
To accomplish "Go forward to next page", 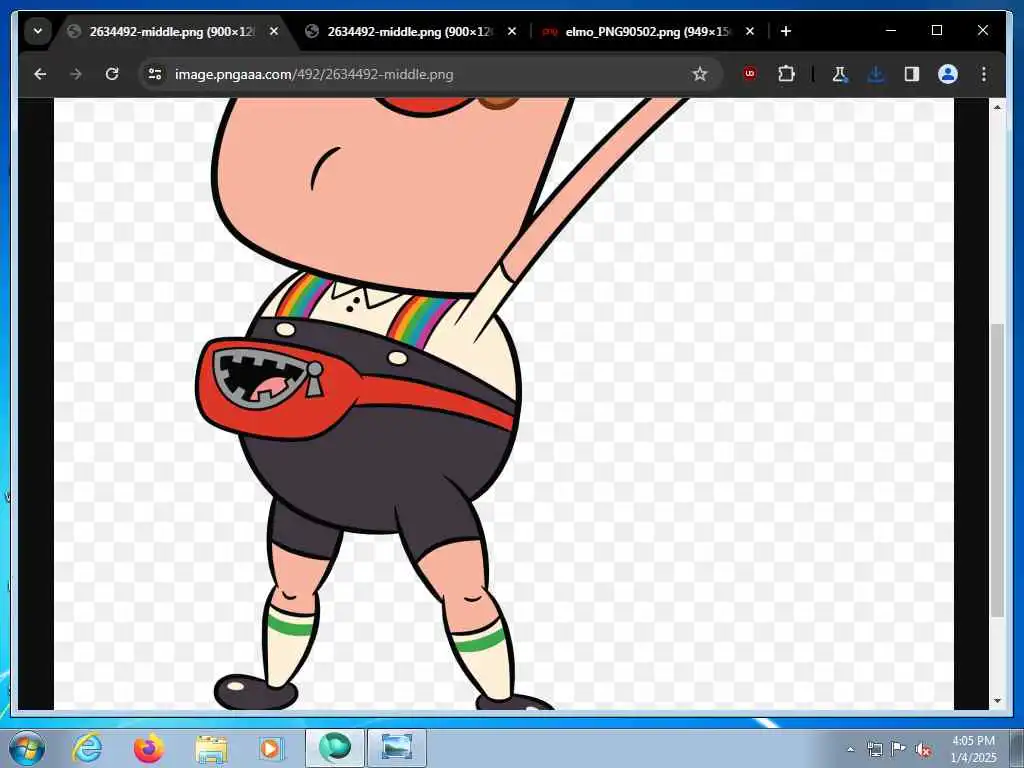I will tap(76, 74).
